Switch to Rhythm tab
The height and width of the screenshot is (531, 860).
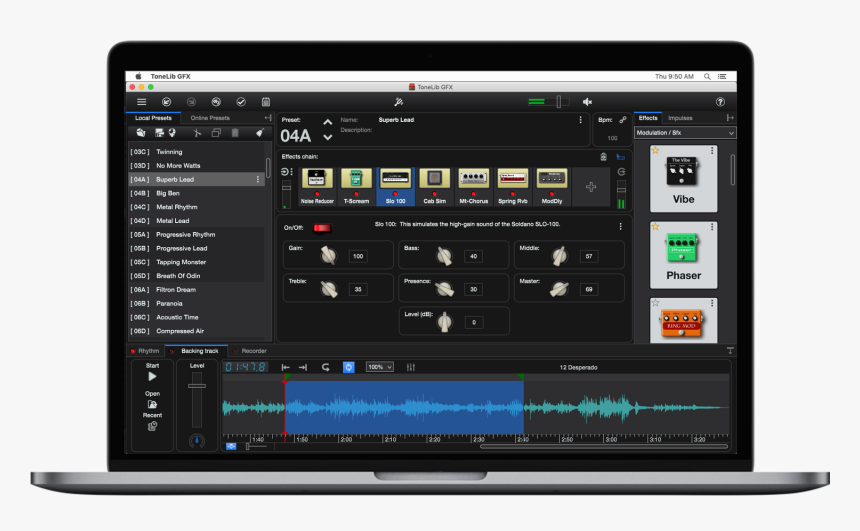pyautogui.click(x=145, y=351)
